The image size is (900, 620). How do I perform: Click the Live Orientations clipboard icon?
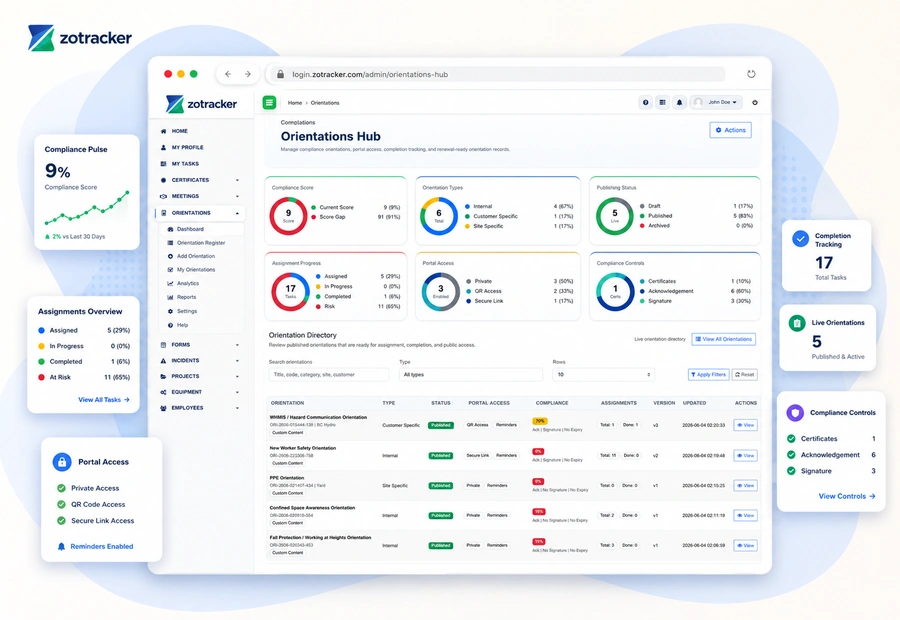pos(797,323)
